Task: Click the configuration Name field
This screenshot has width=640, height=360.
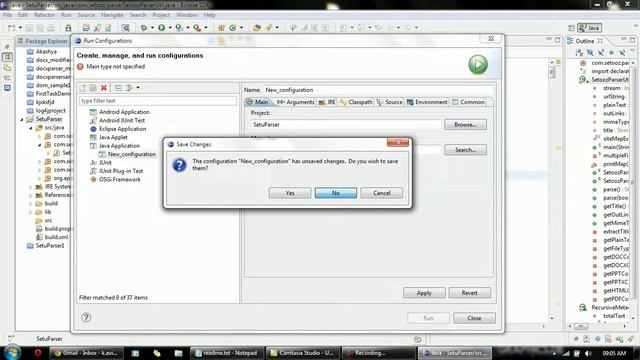Action: [x=378, y=90]
